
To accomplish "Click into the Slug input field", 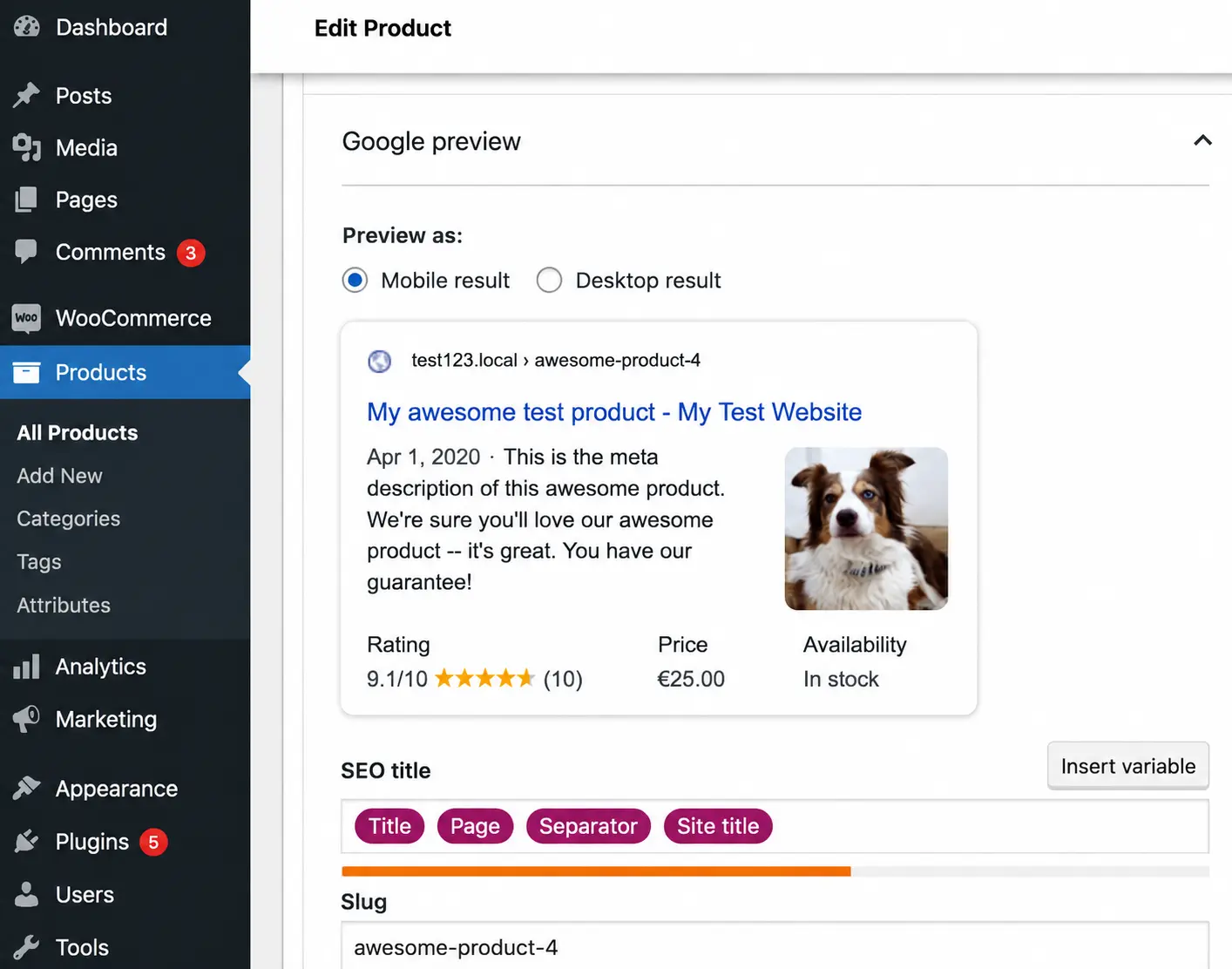I will click(x=775, y=945).
